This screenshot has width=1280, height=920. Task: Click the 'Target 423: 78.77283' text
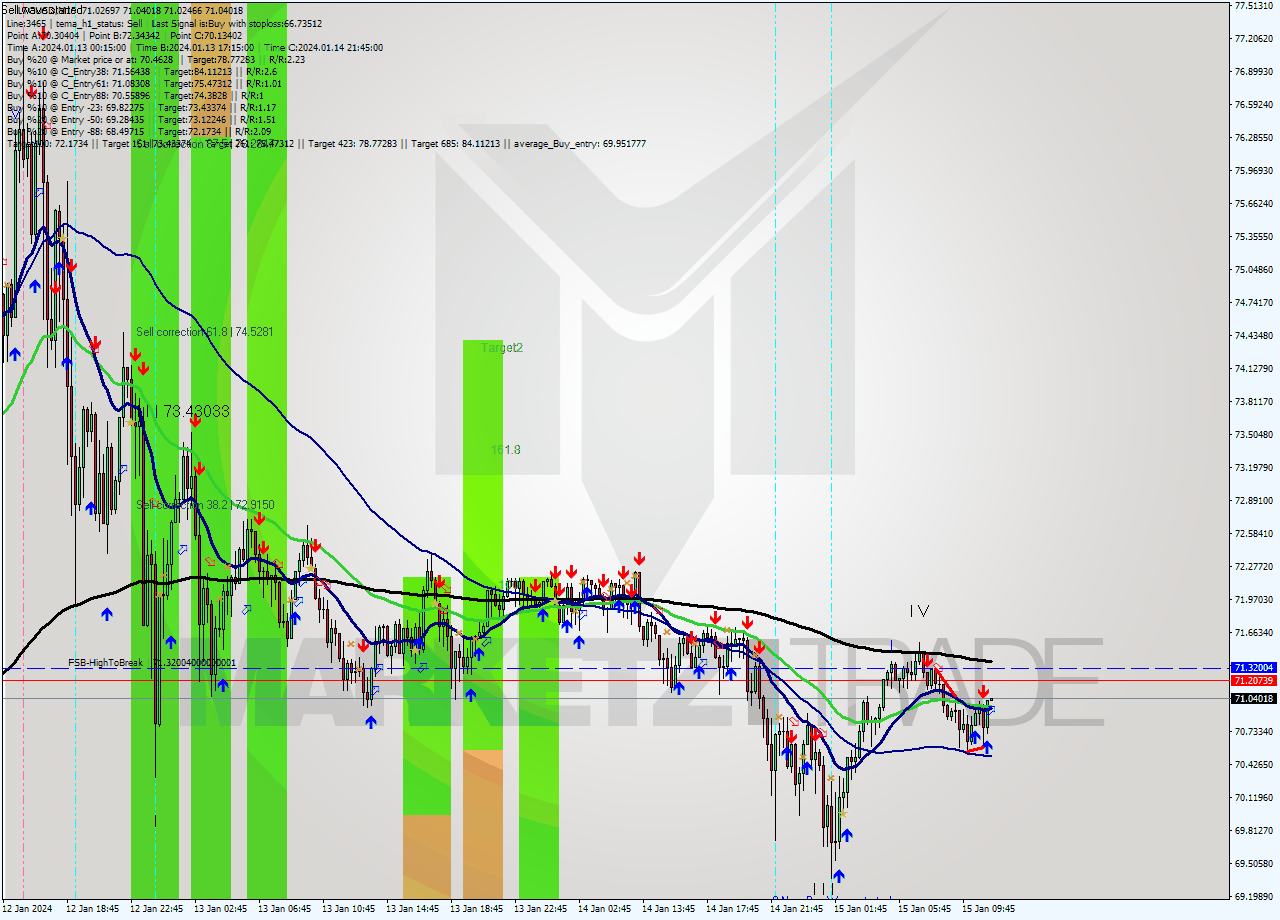click(x=352, y=144)
